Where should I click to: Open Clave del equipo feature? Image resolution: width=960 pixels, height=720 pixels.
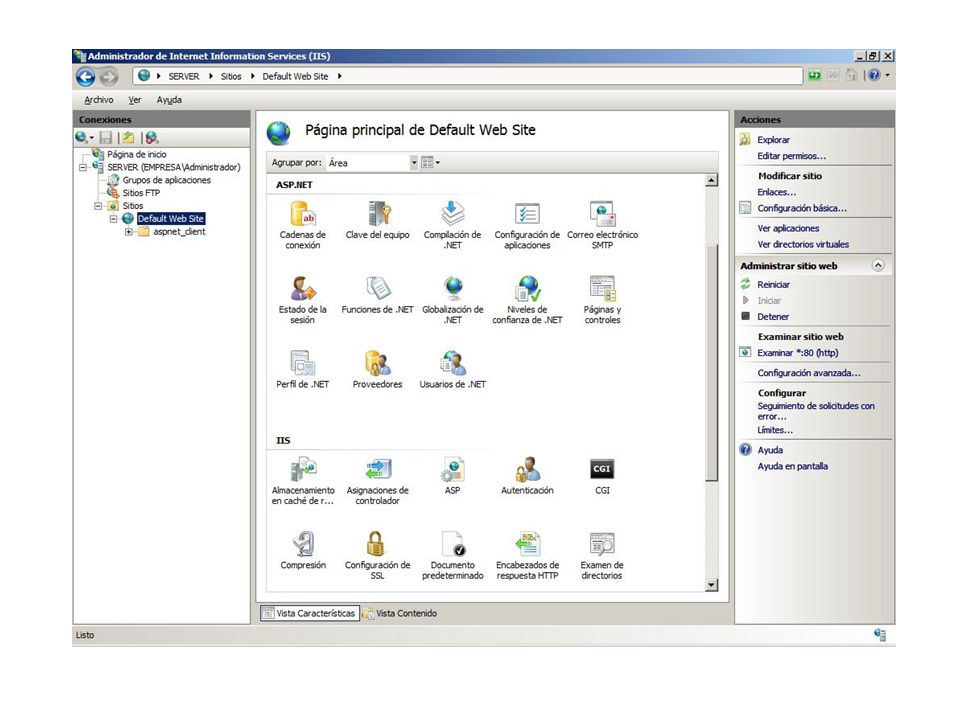click(377, 220)
